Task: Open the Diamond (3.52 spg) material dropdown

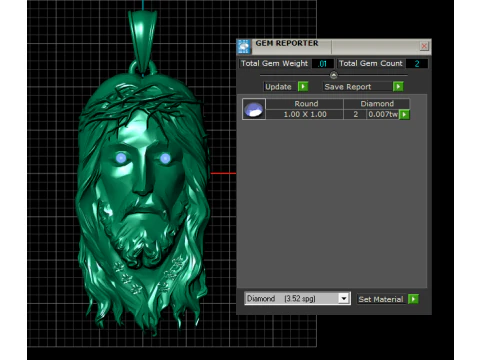Action: point(297,298)
